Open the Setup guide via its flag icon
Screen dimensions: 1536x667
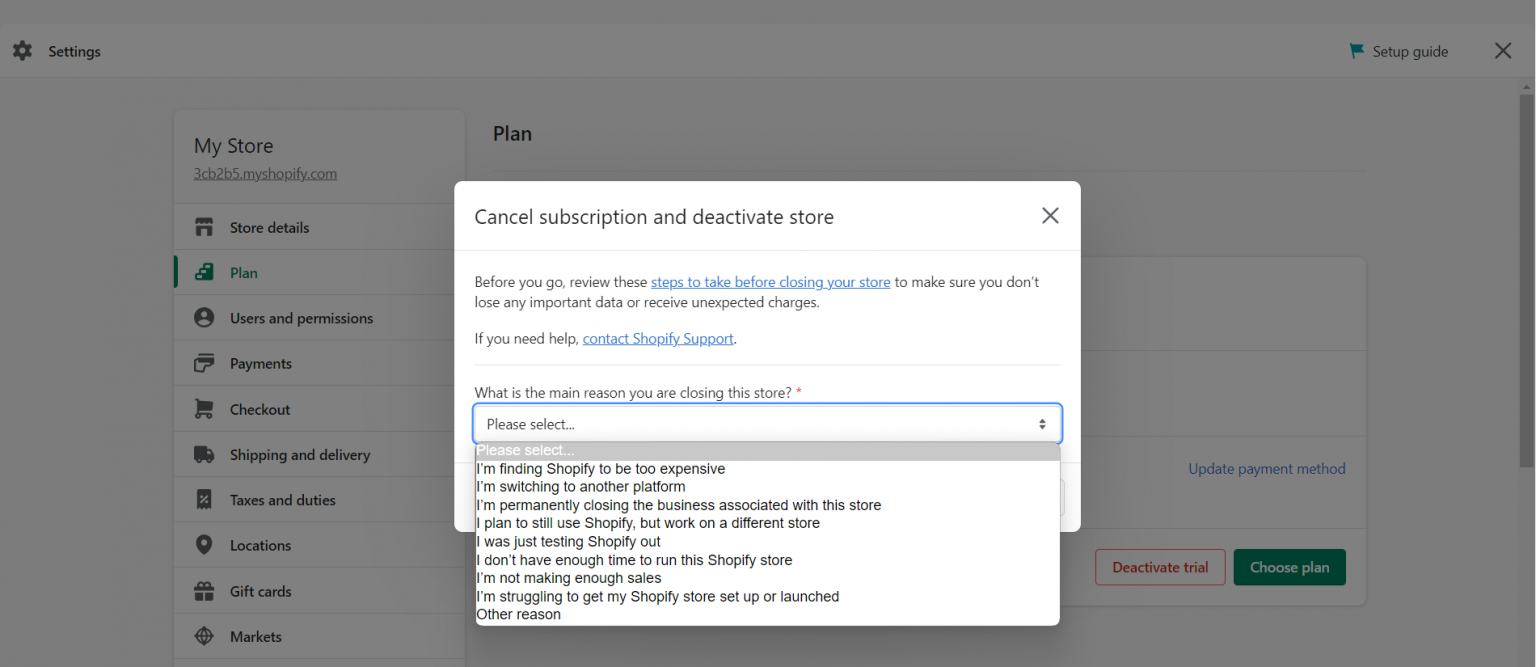1356,50
